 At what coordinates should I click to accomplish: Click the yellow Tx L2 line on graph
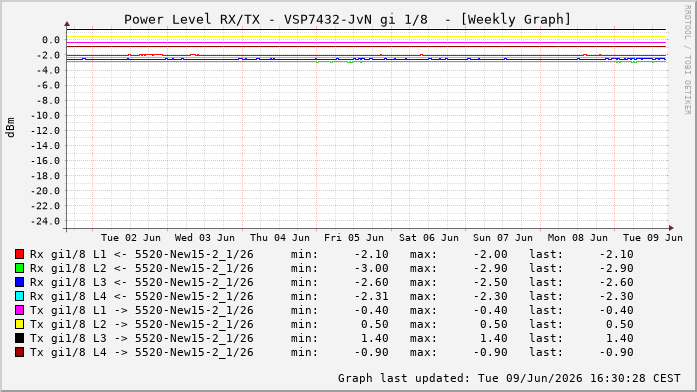pos(366,36)
